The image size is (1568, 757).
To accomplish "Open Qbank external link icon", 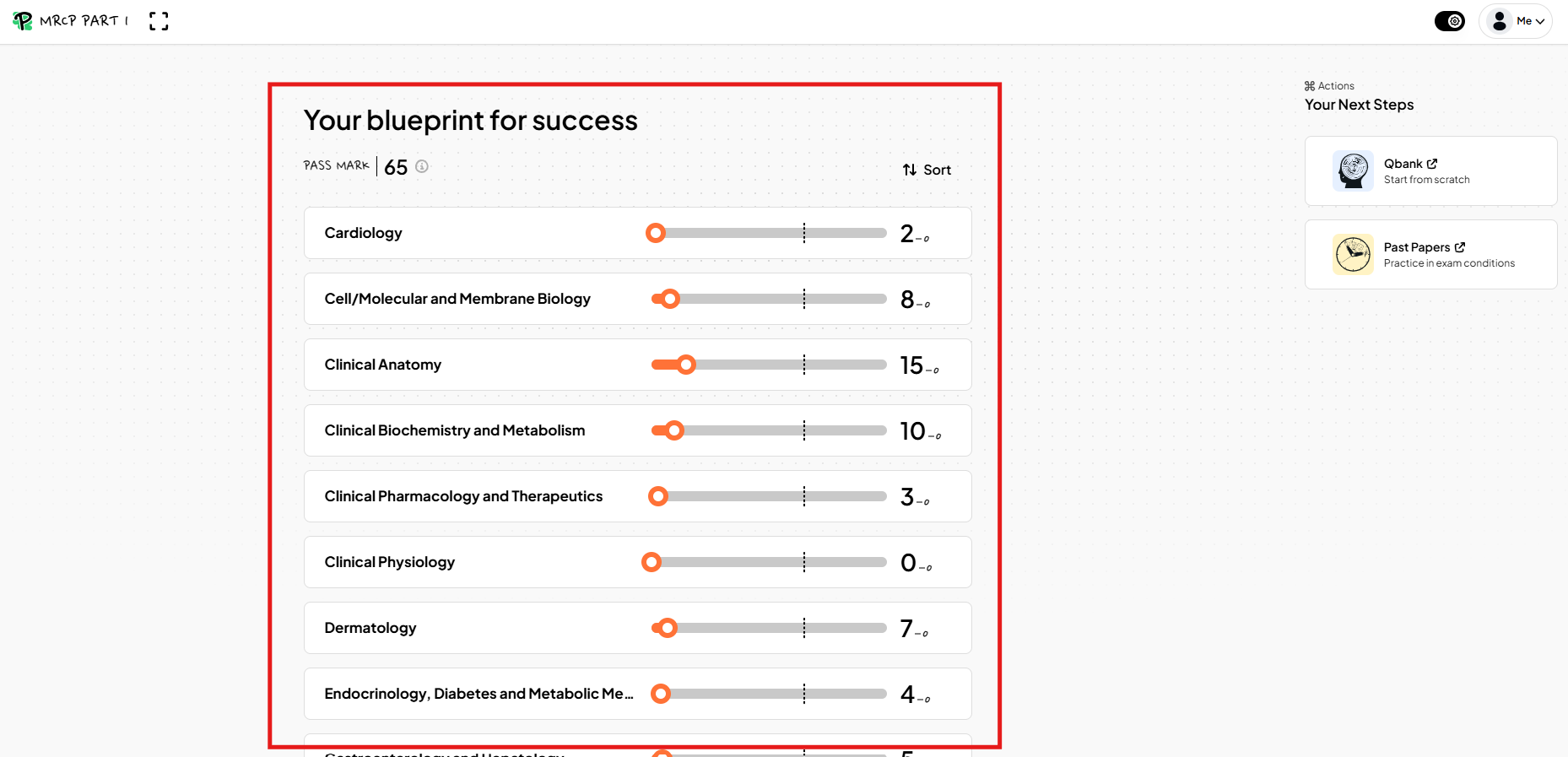I will [x=1432, y=164].
